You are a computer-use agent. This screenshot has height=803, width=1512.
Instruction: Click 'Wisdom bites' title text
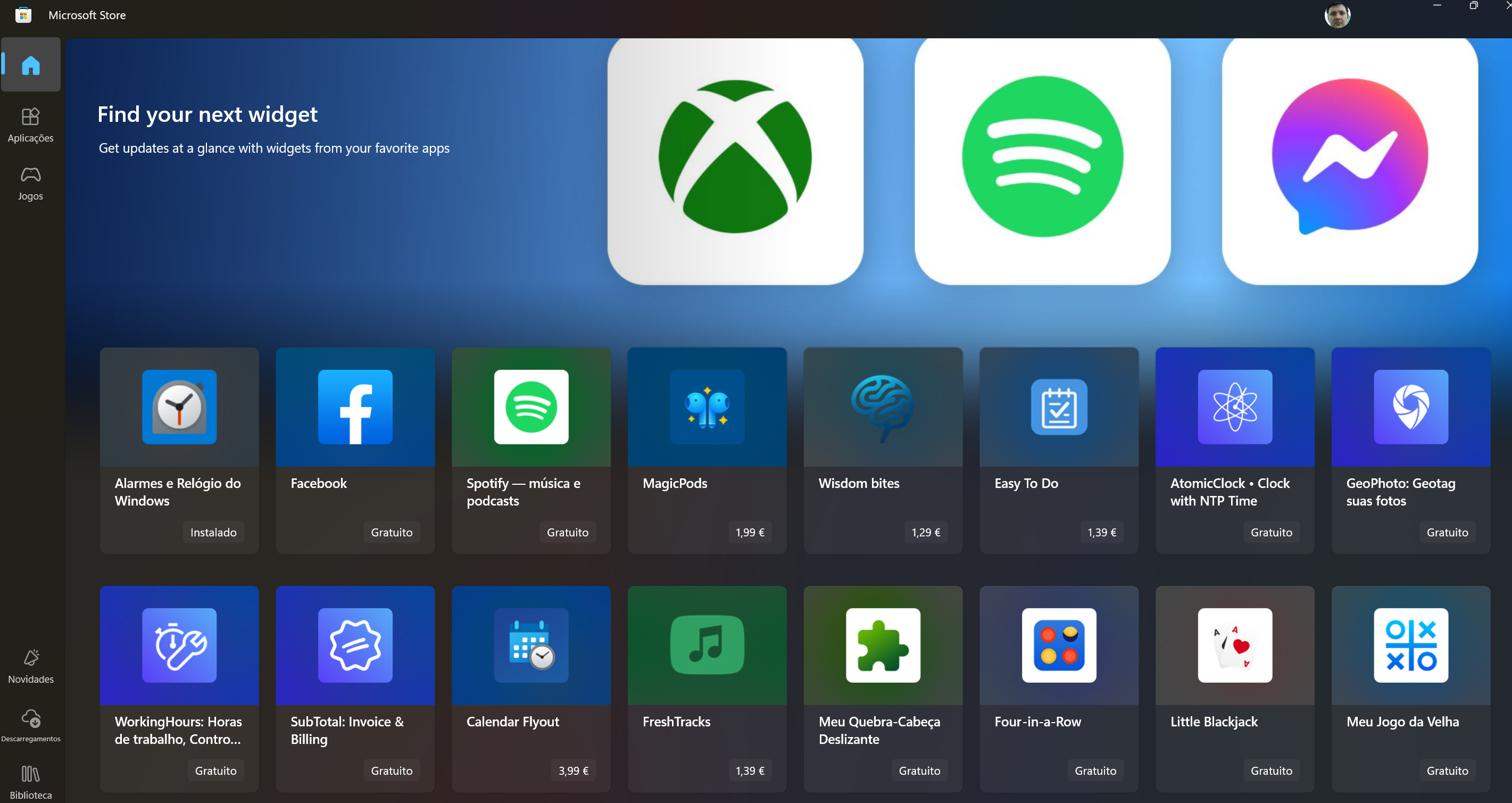tap(859, 483)
